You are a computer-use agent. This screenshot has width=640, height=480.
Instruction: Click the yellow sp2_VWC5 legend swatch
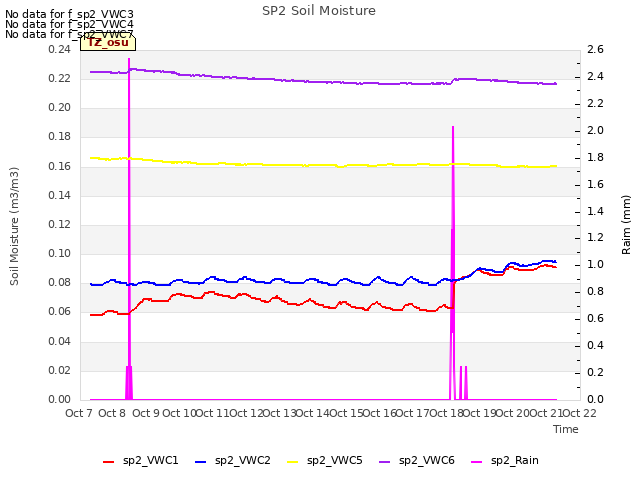(x=293, y=462)
